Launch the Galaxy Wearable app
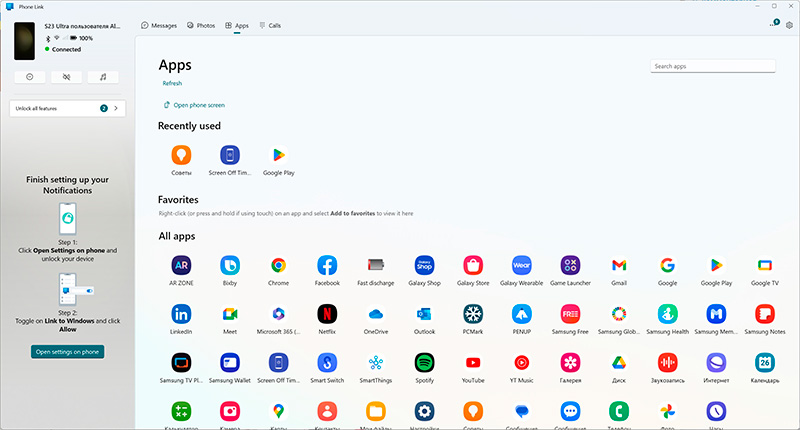800x430 pixels. tap(521, 265)
